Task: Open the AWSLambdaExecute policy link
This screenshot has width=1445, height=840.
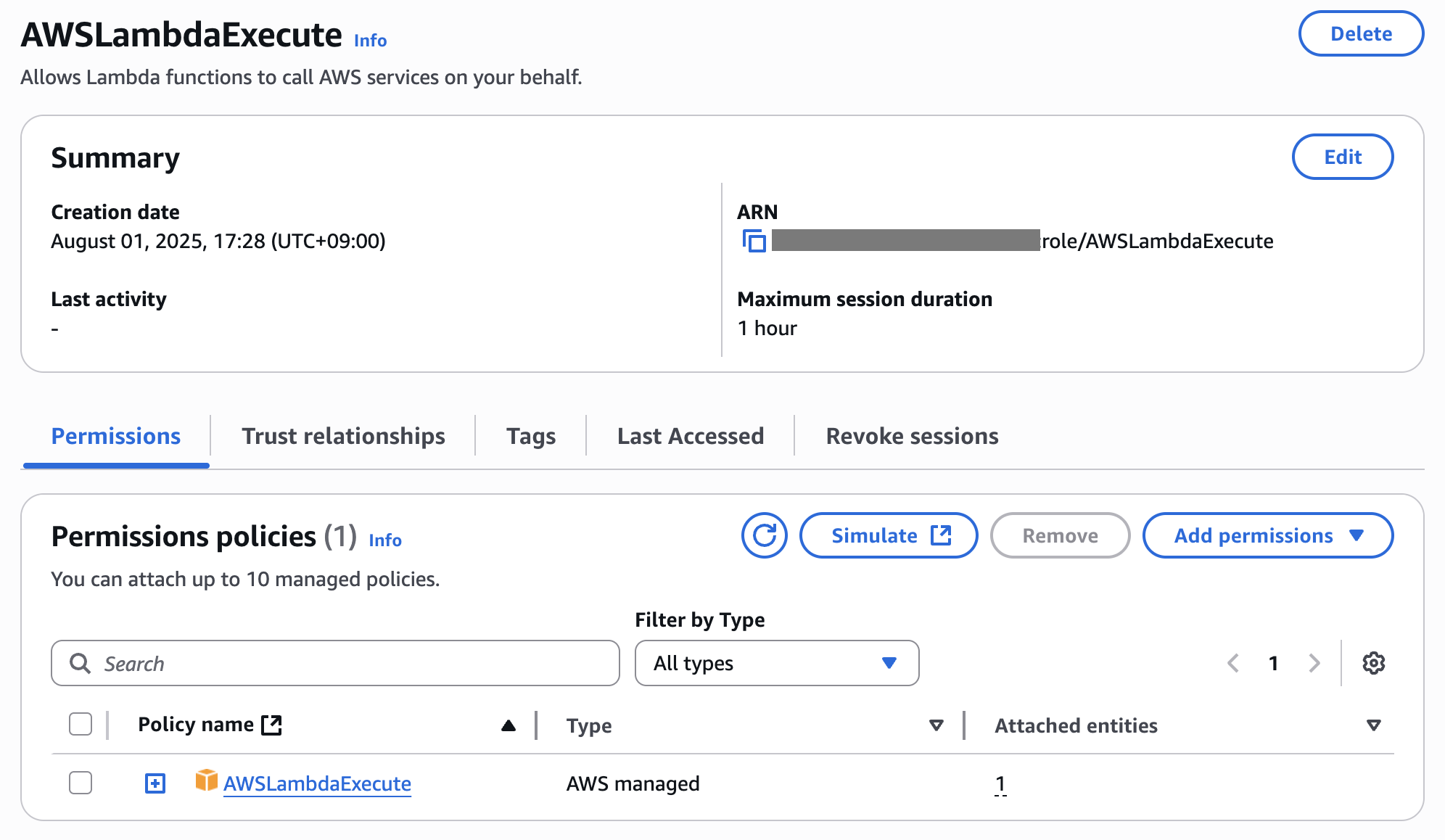Action: point(317,784)
